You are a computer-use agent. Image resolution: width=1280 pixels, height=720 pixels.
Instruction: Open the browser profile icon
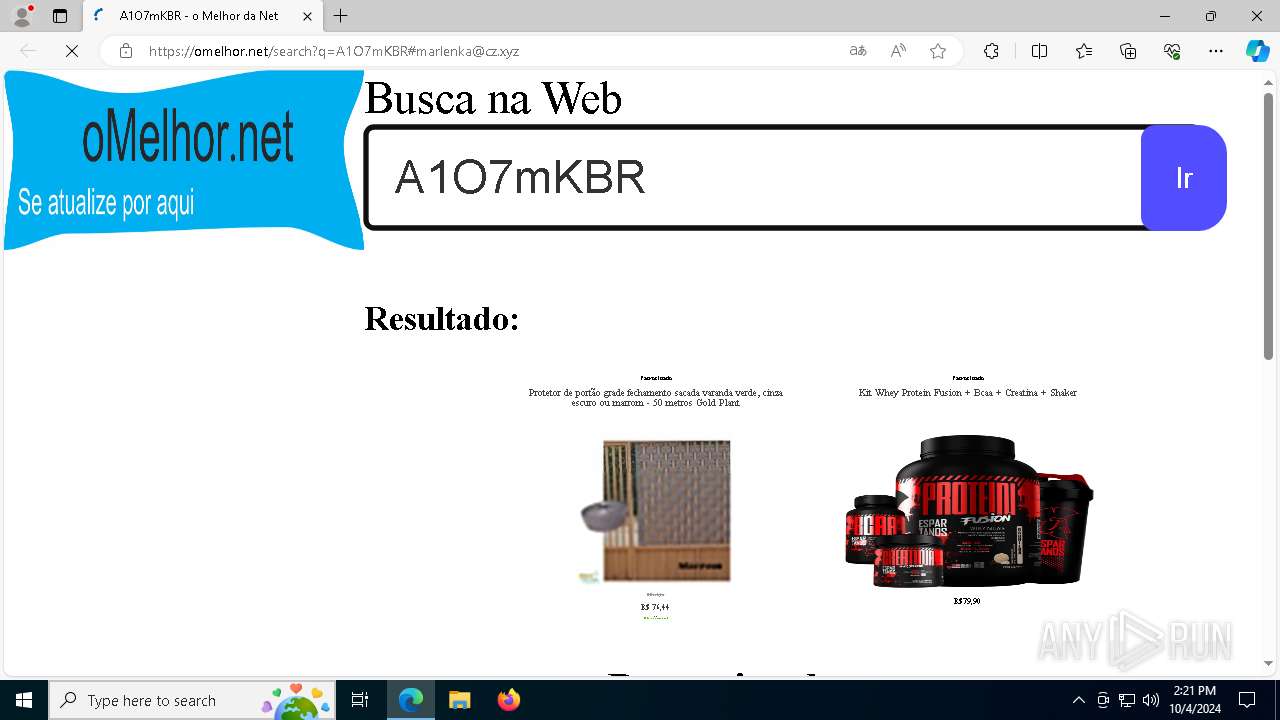(x=22, y=16)
